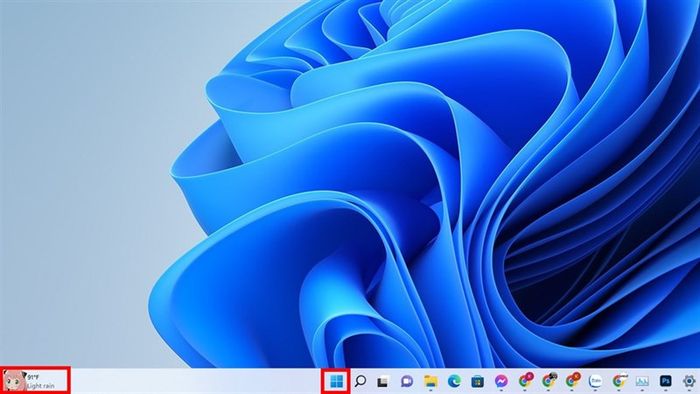The height and width of the screenshot is (394, 700).
Task: Open Task View from the taskbar
Action: pyautogui.click(x=383, y=382)
